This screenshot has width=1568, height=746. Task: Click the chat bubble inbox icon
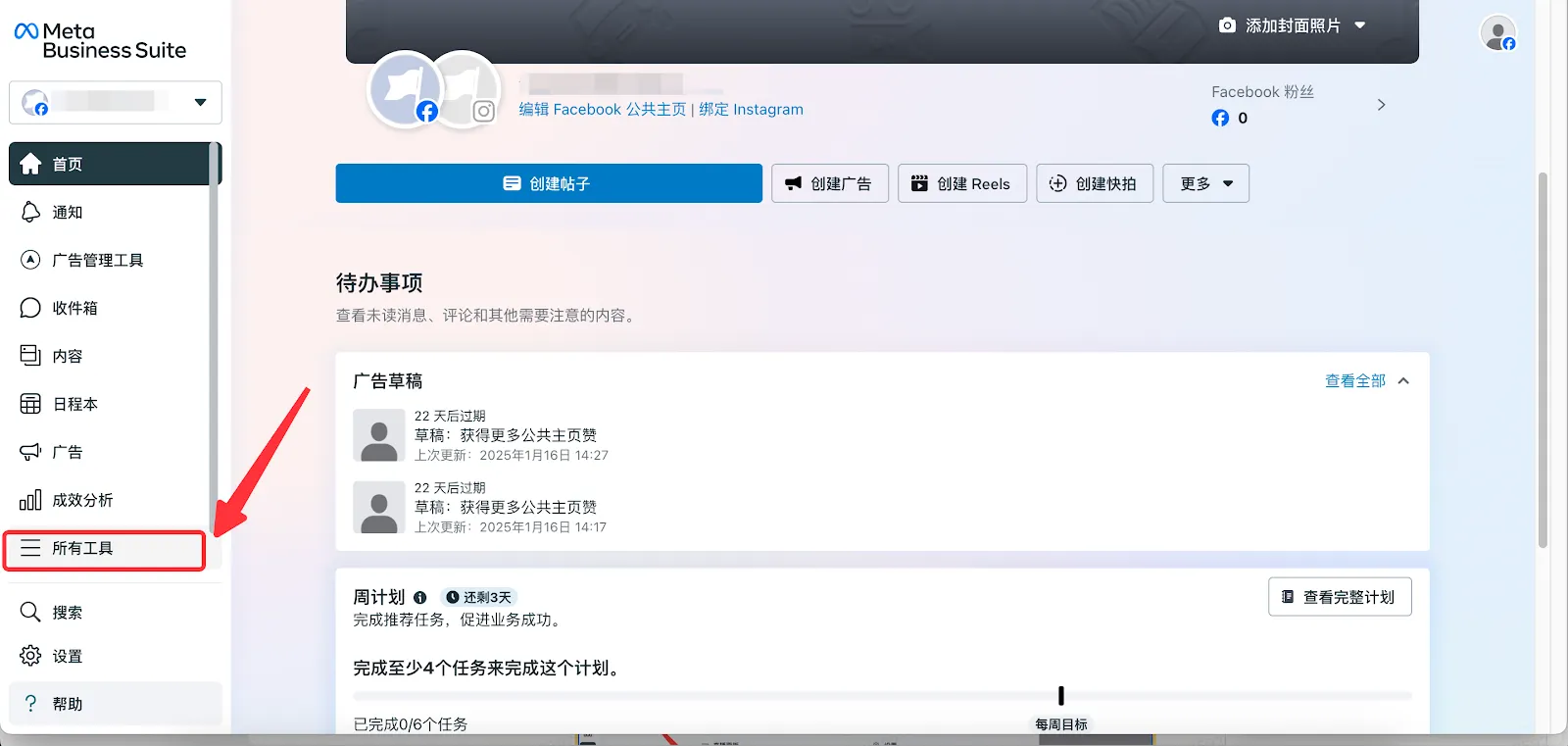click(x=30, y=308)
